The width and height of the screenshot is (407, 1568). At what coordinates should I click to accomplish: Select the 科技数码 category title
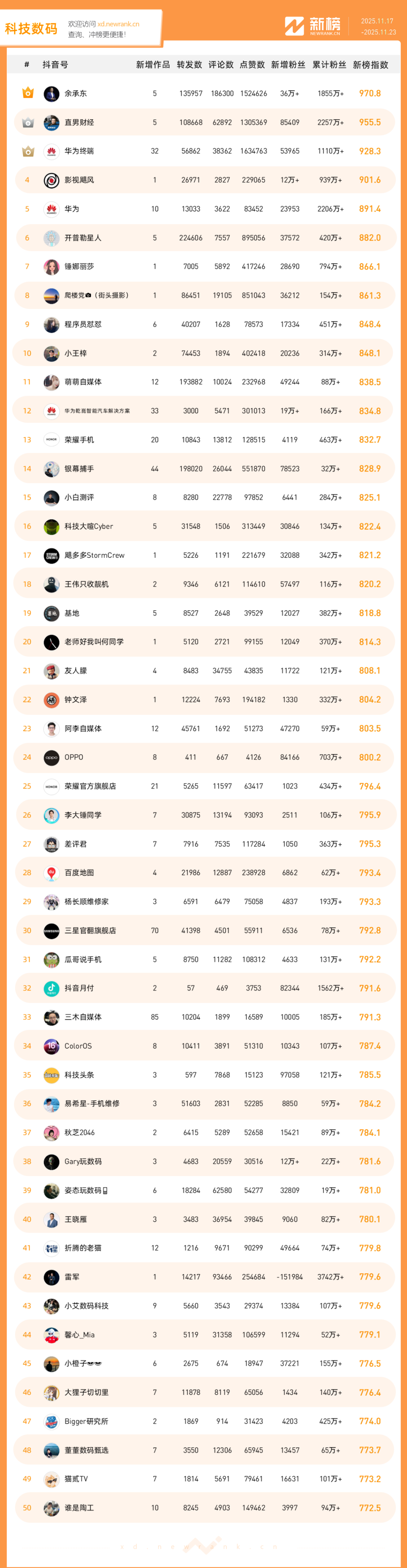tap(31, 29)
